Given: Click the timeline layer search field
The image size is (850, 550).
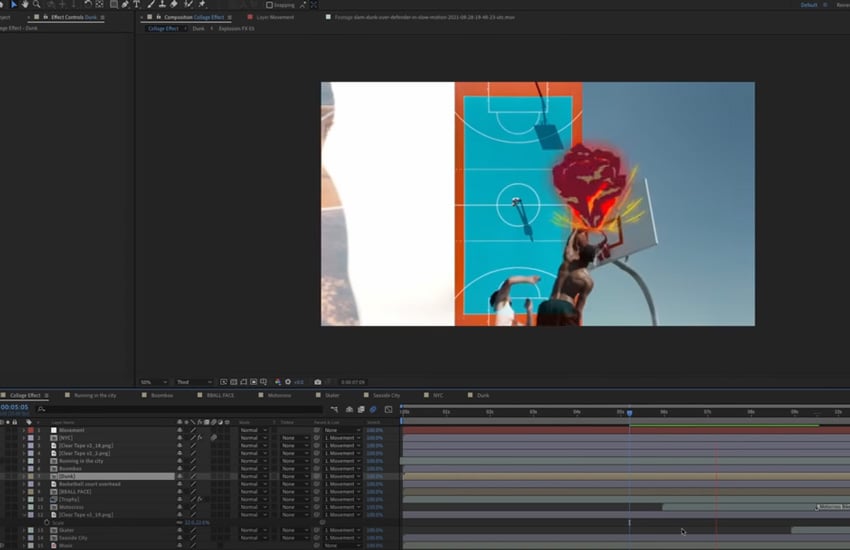Looking at the screenshot, I should (100, 409).
